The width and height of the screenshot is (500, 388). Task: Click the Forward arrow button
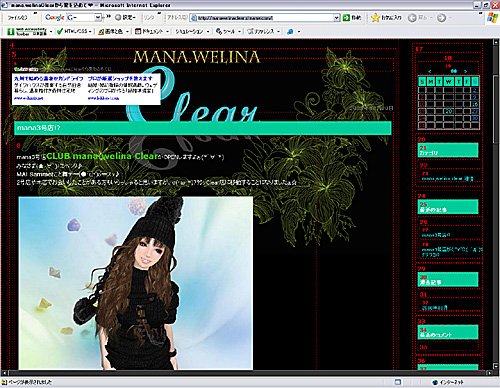(441, 18)
